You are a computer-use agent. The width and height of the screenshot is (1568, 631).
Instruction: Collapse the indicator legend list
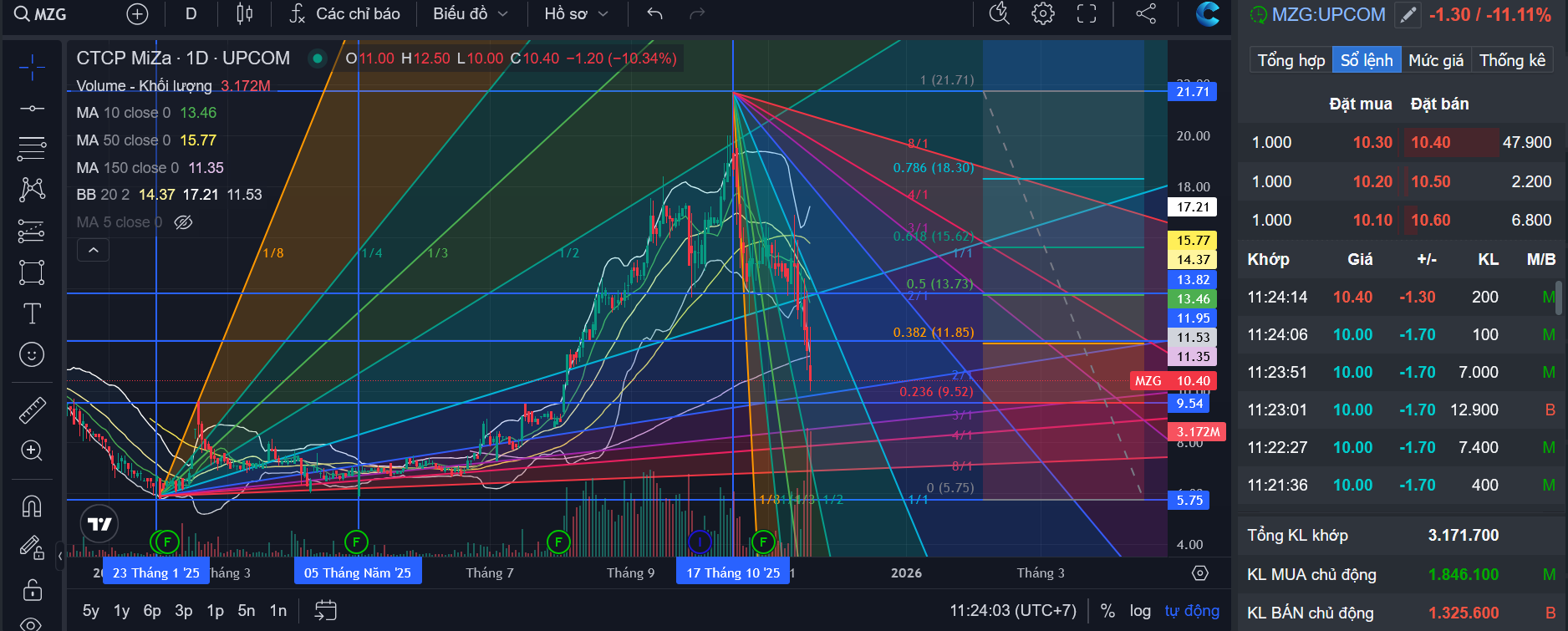pos(93,250)
